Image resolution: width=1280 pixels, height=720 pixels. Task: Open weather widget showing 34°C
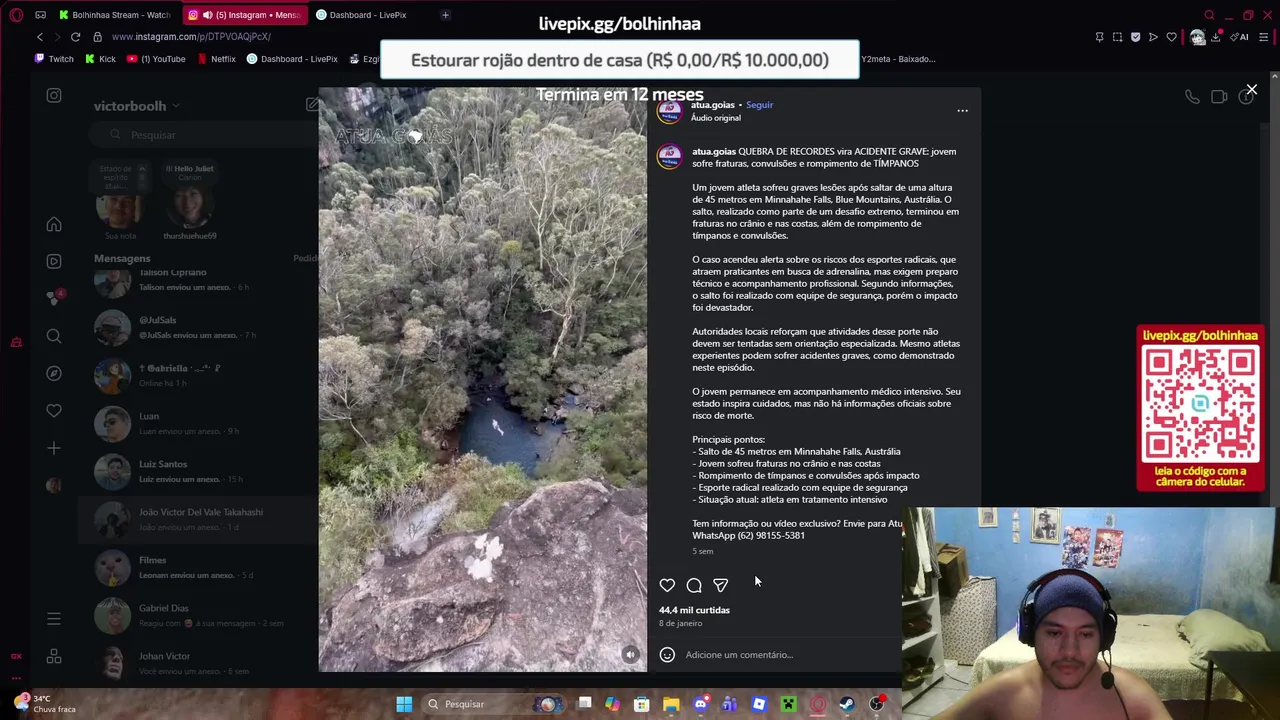click(x=45, y=704)
